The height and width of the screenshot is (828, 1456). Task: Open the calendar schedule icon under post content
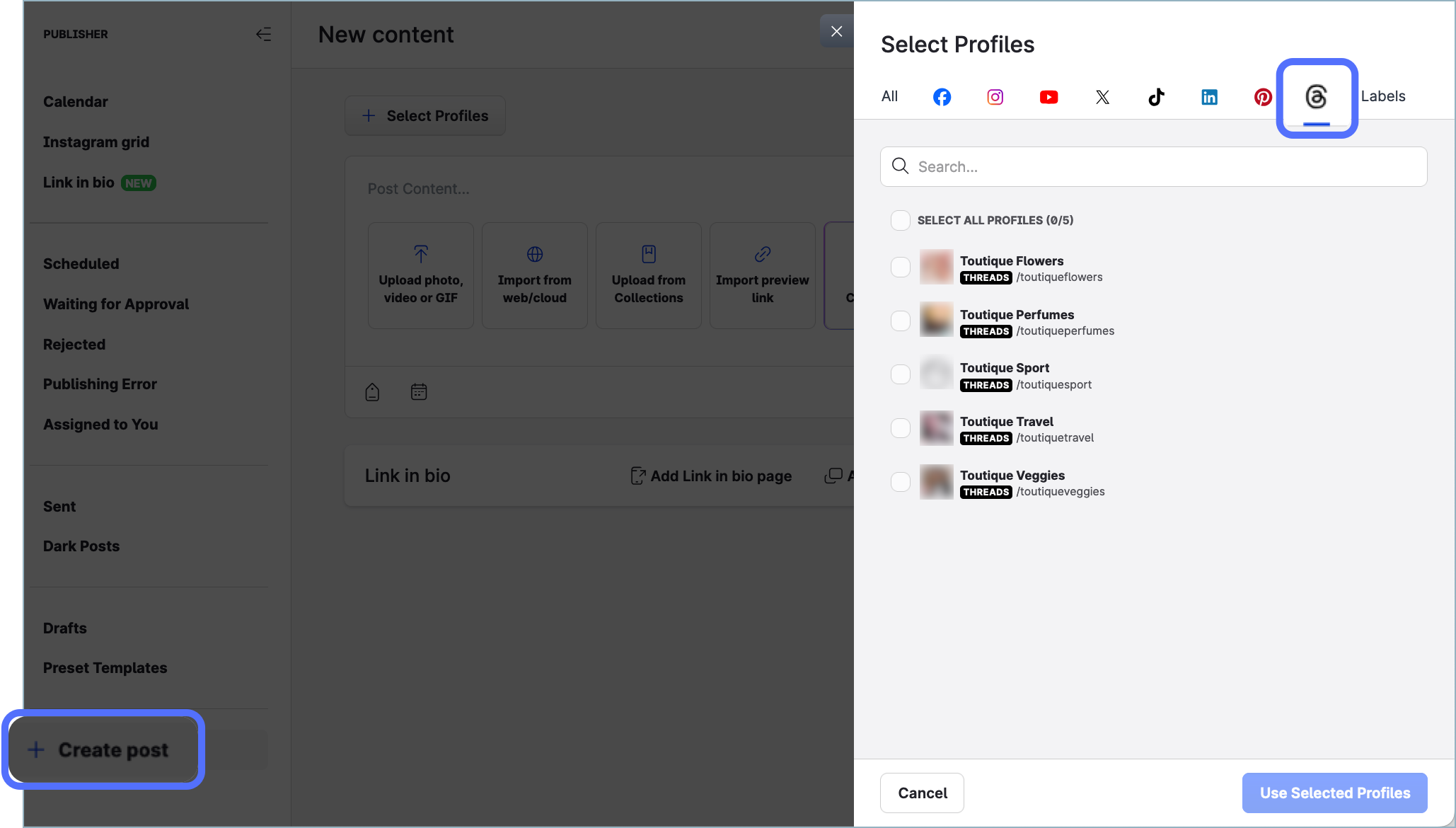419,391
